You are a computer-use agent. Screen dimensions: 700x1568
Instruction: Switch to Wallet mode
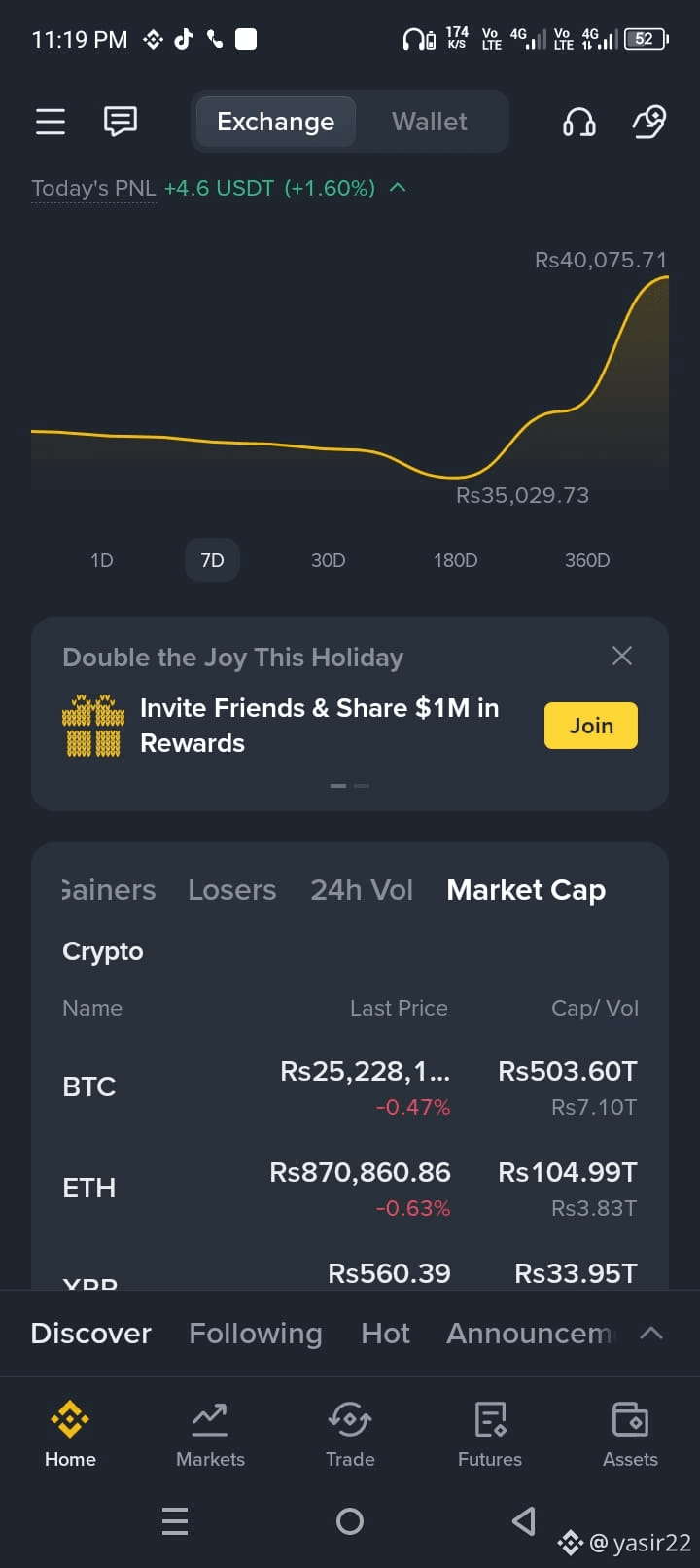(x=429, y=122)
